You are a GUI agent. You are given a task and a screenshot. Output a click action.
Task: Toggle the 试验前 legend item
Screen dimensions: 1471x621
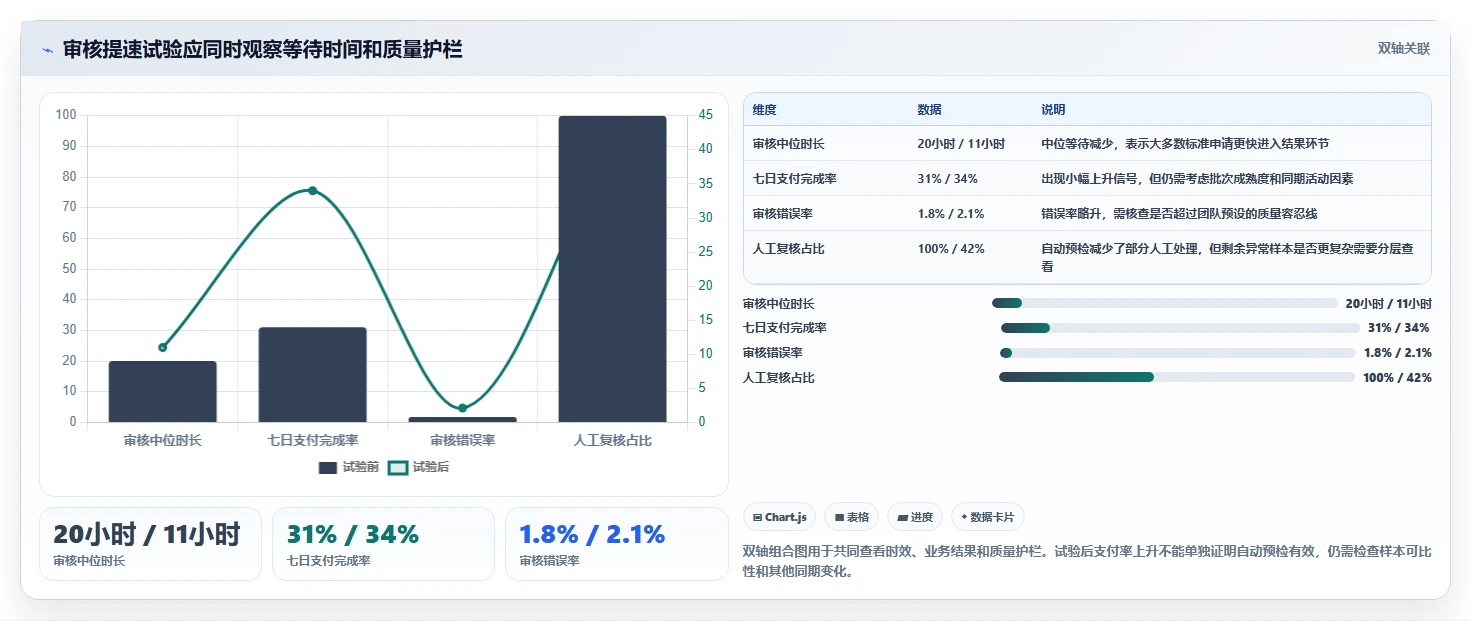tap(348, 467)
